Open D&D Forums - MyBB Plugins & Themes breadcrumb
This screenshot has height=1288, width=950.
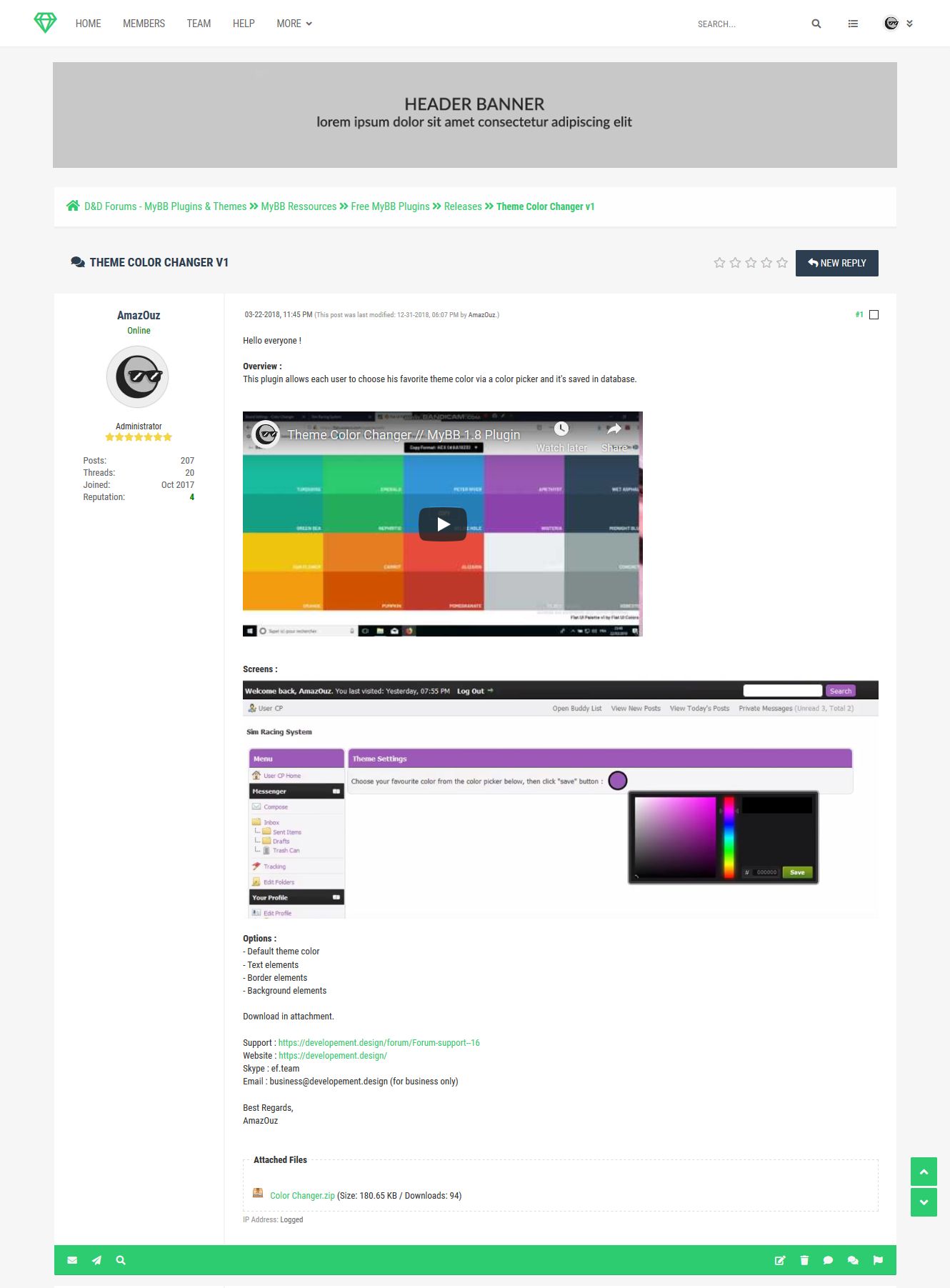pyautogui.click(x=165, y=206)
